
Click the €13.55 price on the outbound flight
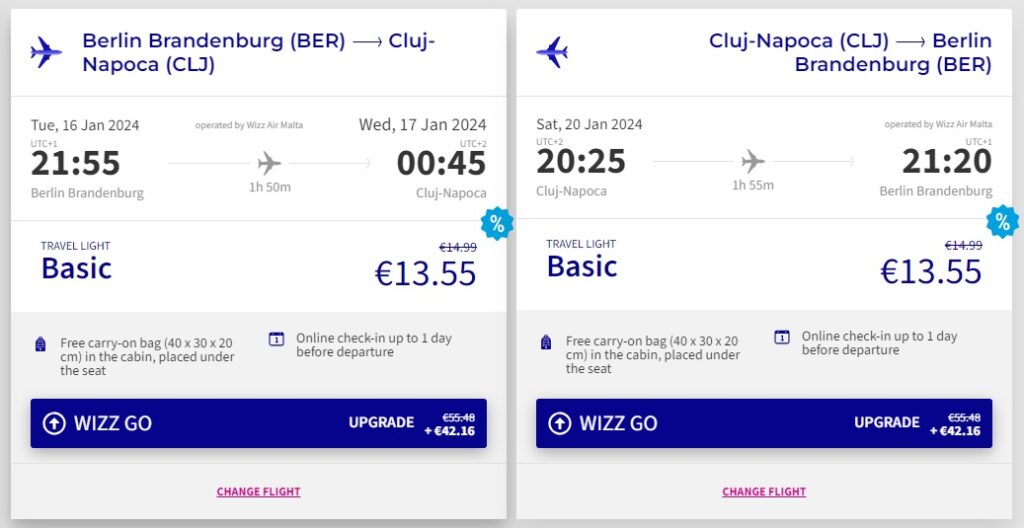(x=425, y=273)
